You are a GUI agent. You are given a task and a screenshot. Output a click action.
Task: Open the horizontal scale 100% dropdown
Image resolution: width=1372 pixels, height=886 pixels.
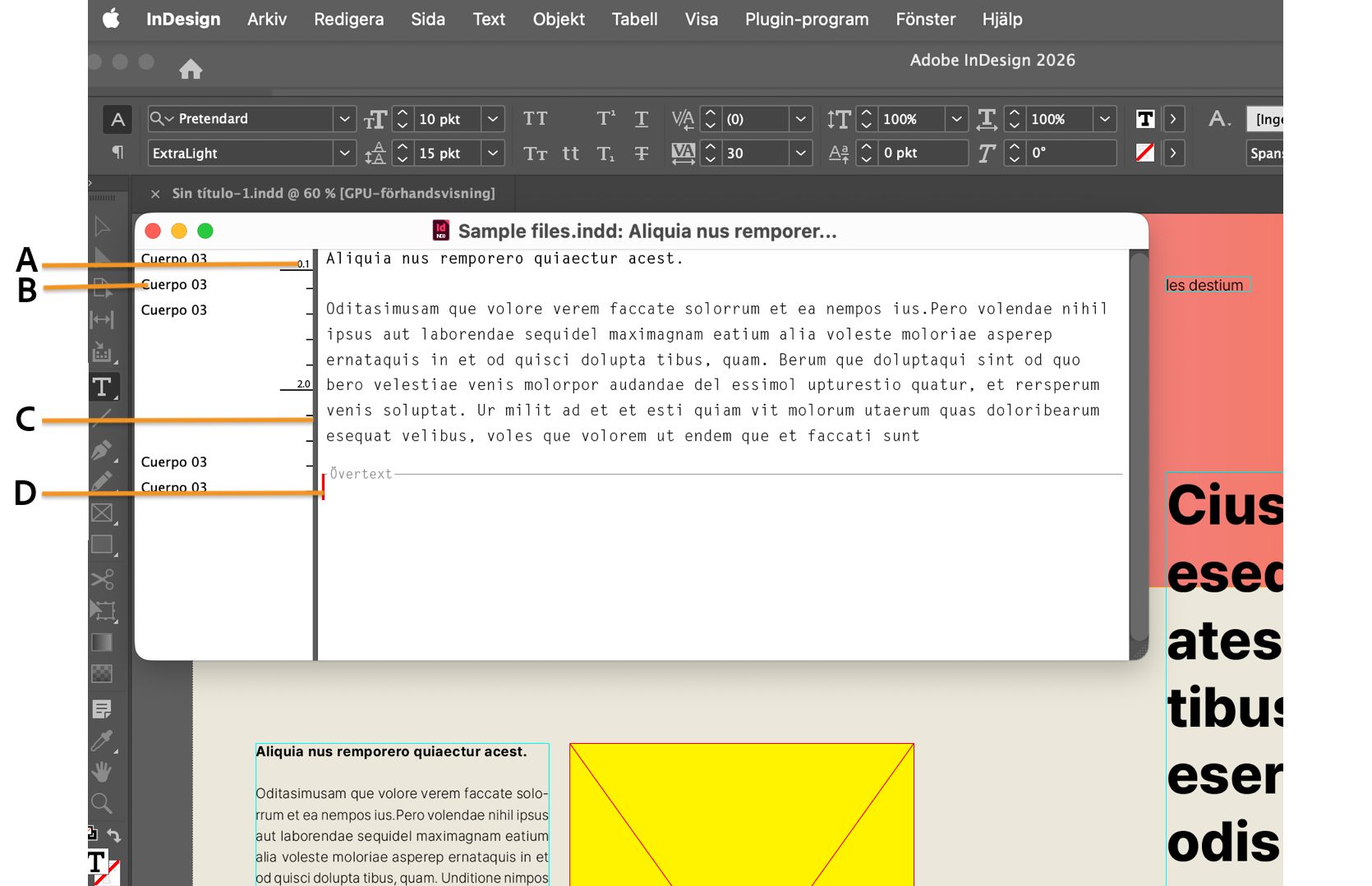1105,119
